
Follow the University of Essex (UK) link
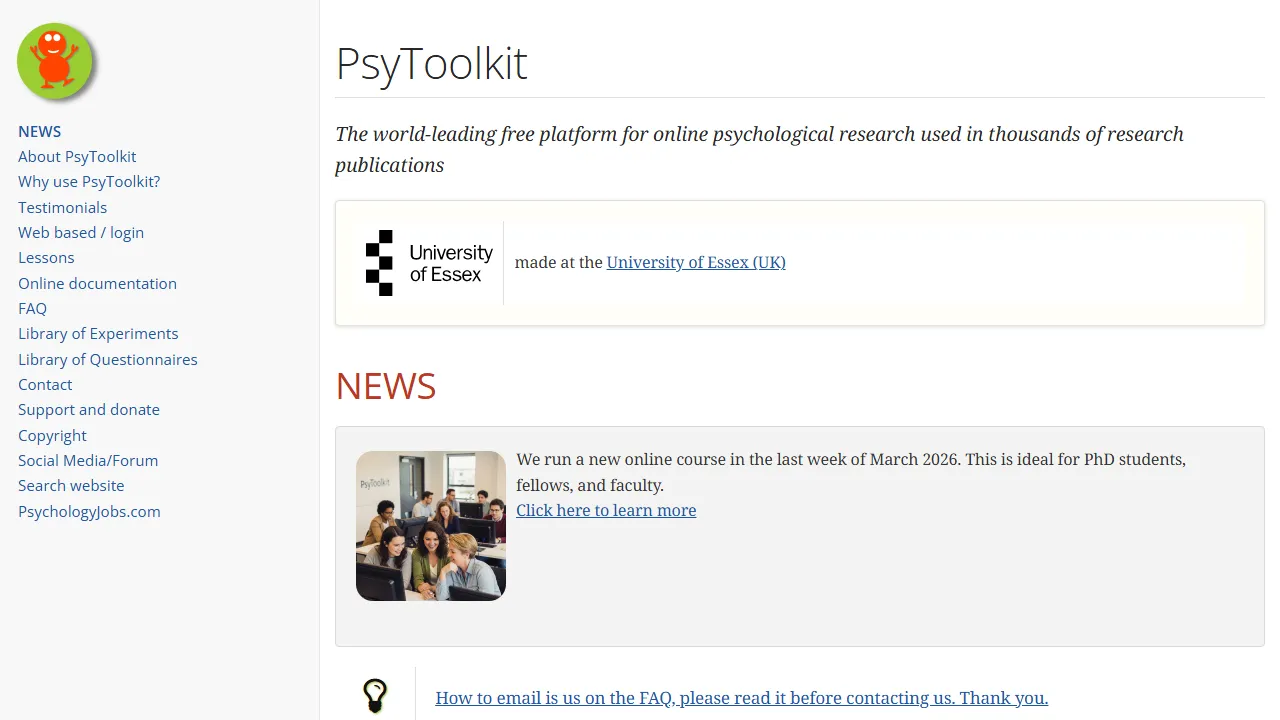[x=696, y=262]
